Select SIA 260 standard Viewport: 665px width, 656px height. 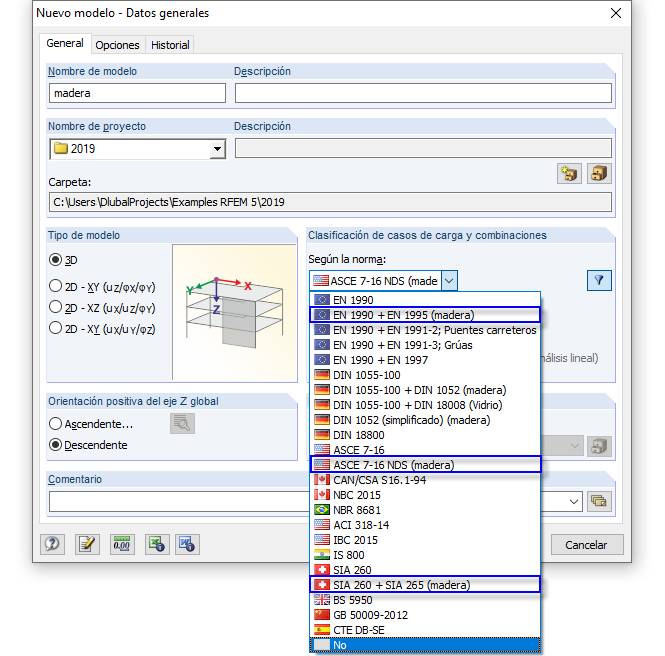[425, 570]
